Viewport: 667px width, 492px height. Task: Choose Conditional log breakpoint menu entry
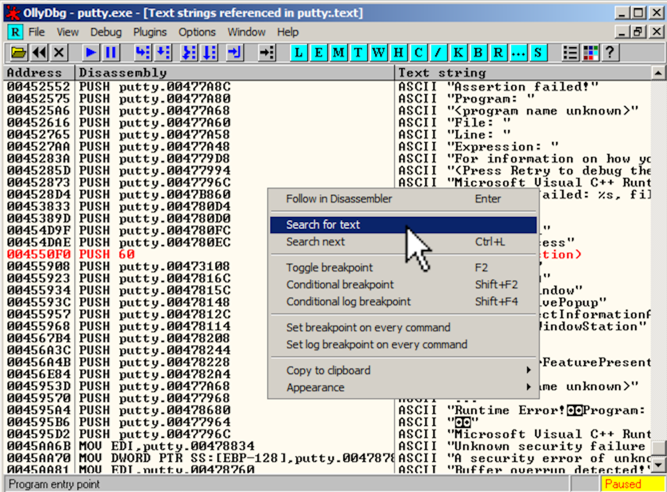tap(403, 301)
